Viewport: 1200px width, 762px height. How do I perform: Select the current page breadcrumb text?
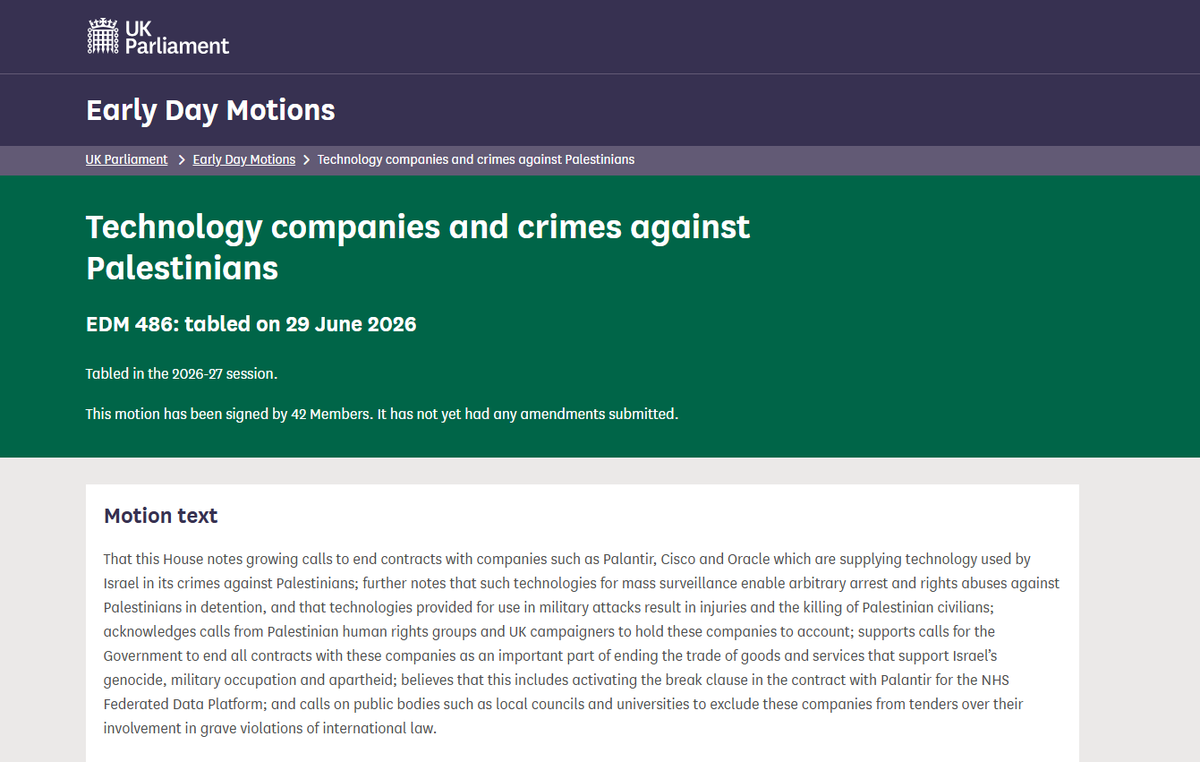click(476, 159)
